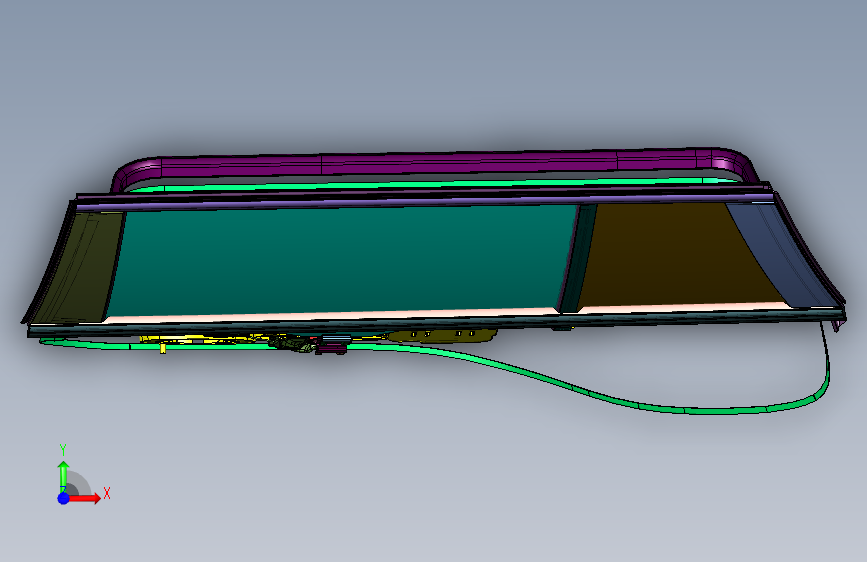Select the small magenta block under the frame
The width and height of the screenshot is (867, 562).
[x=331, y=348]
